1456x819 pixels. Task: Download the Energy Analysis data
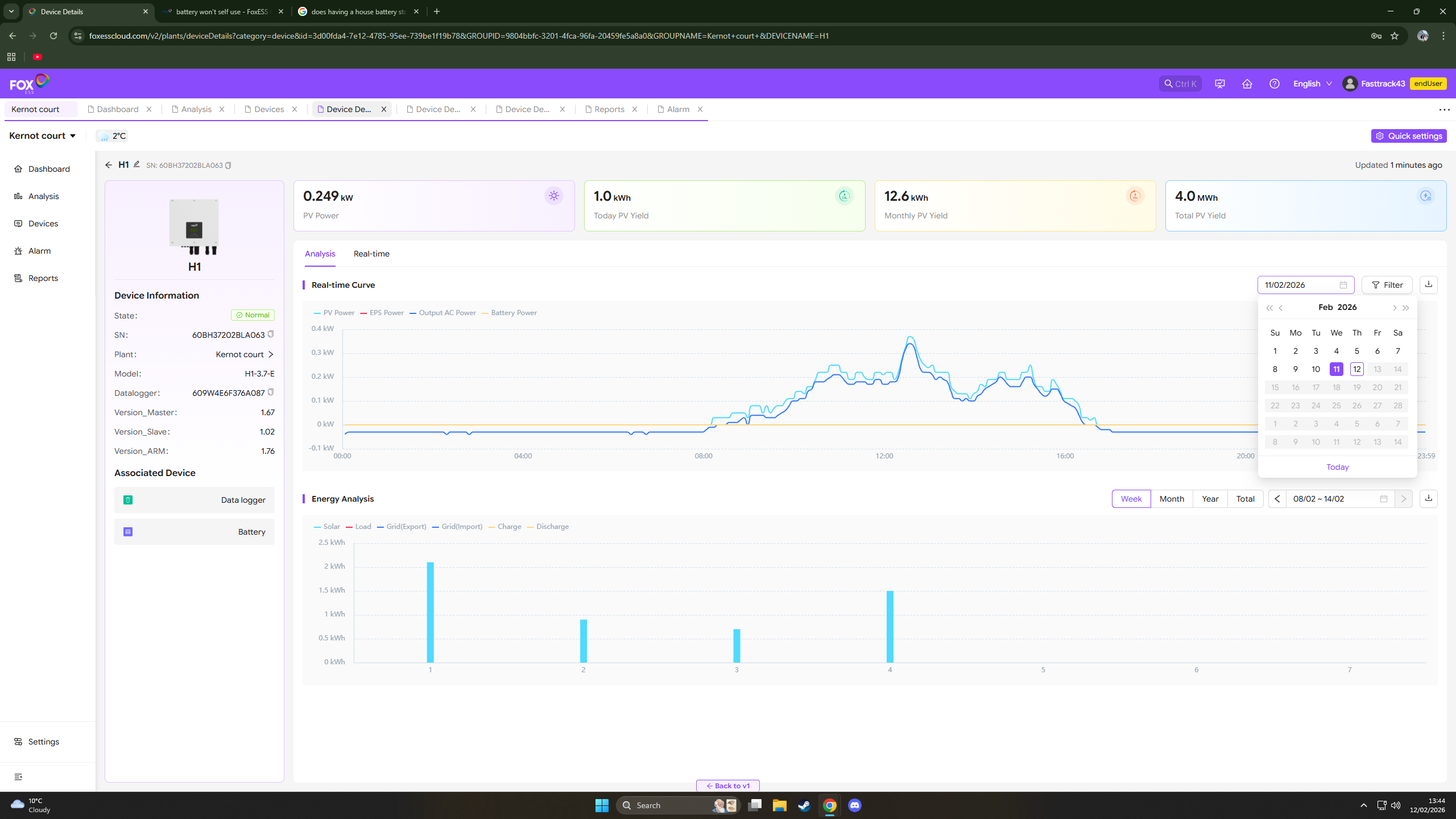(x=1428, y=498)
